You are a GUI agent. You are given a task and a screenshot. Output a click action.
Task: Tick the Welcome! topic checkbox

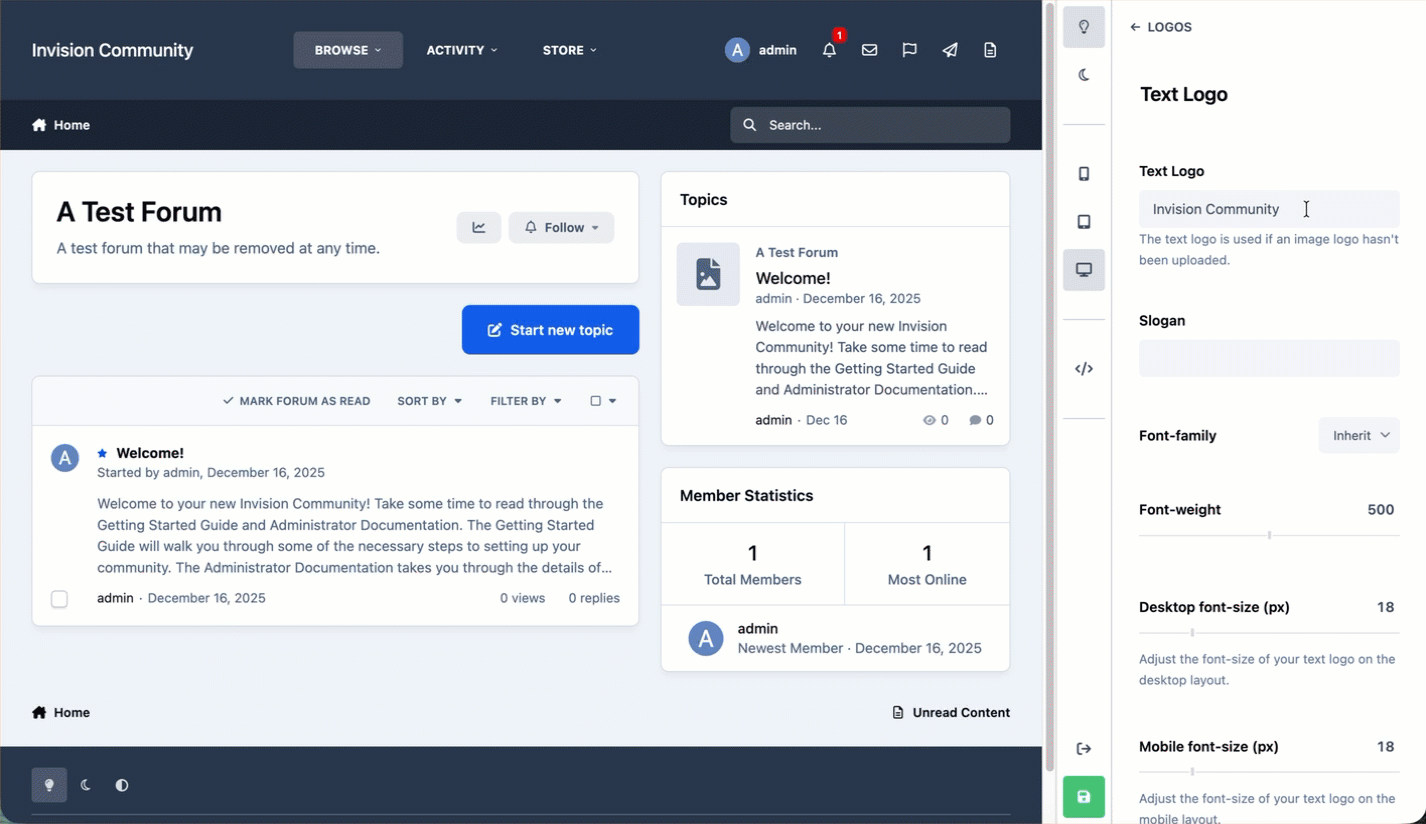pyautogui.click(x=59, y=599)
